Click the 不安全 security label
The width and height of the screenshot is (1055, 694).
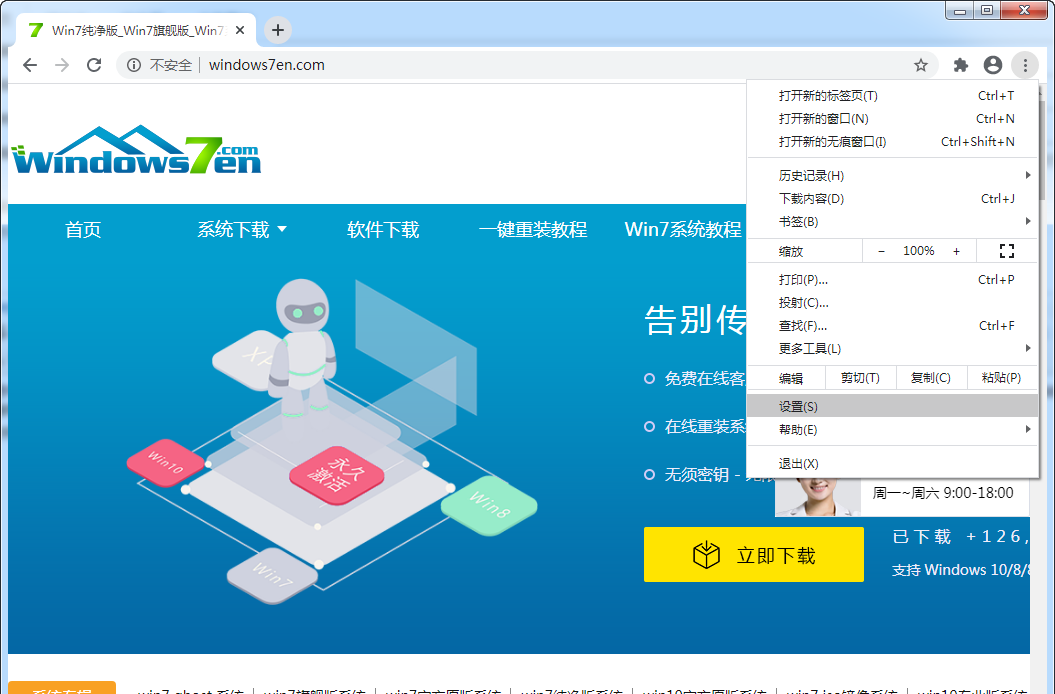(170, 65)
